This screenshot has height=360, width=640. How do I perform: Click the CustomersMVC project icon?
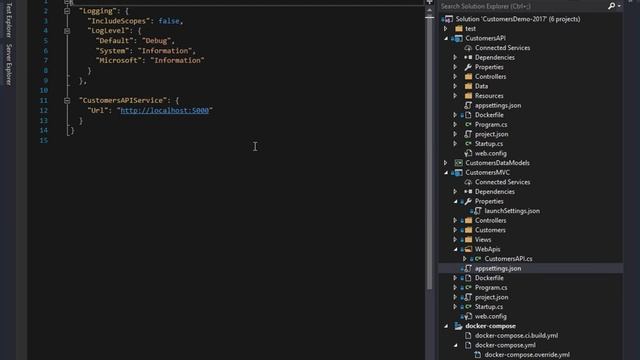coord(458,173)
